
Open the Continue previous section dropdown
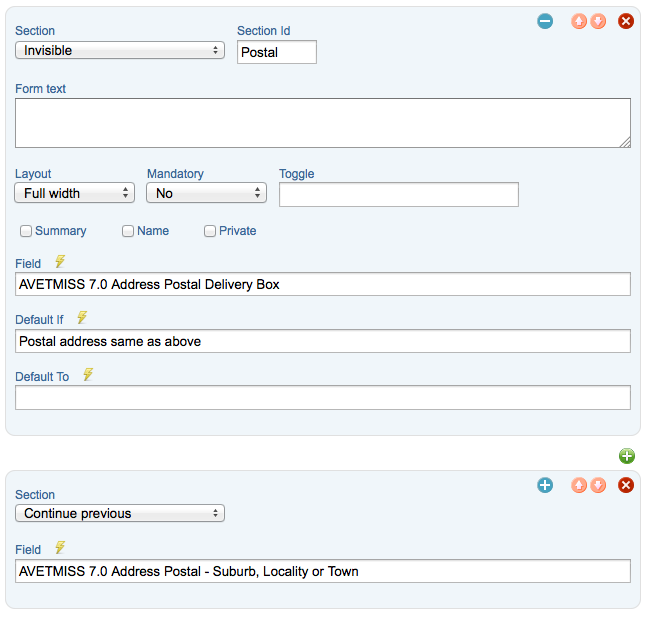click(120, 513)
